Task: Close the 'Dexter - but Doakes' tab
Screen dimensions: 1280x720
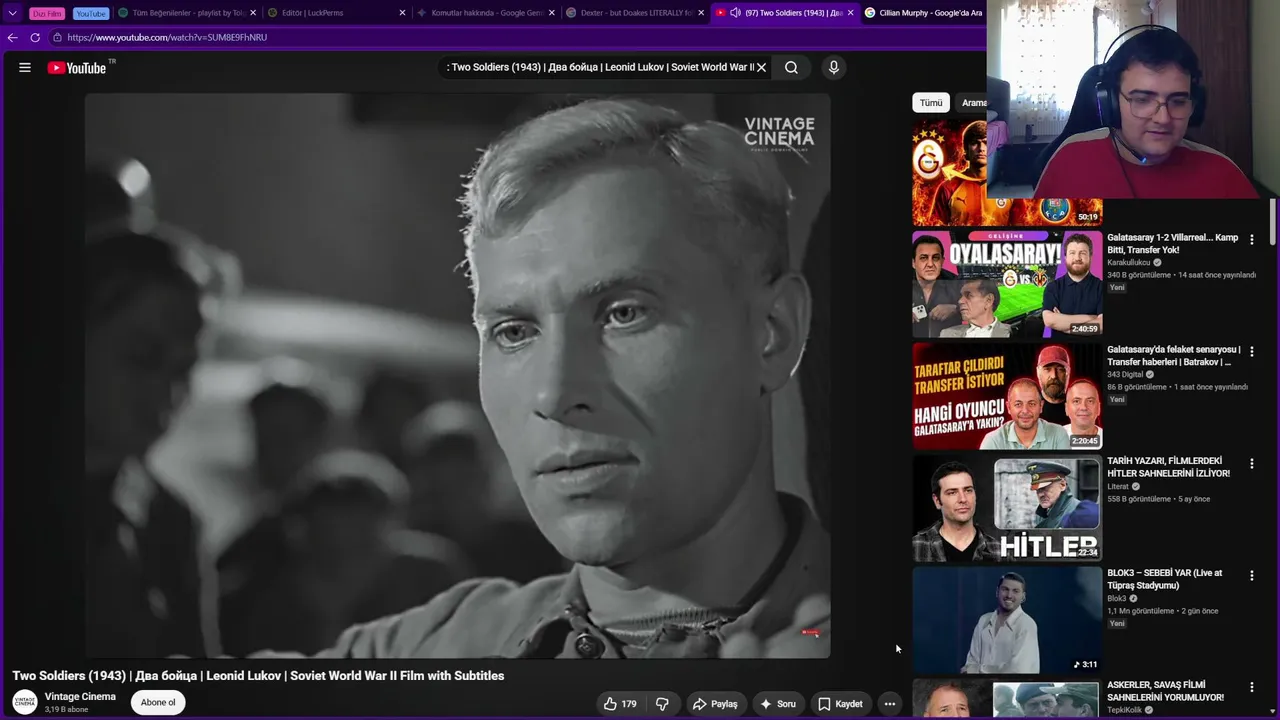Action: click(x=701, y=13)
